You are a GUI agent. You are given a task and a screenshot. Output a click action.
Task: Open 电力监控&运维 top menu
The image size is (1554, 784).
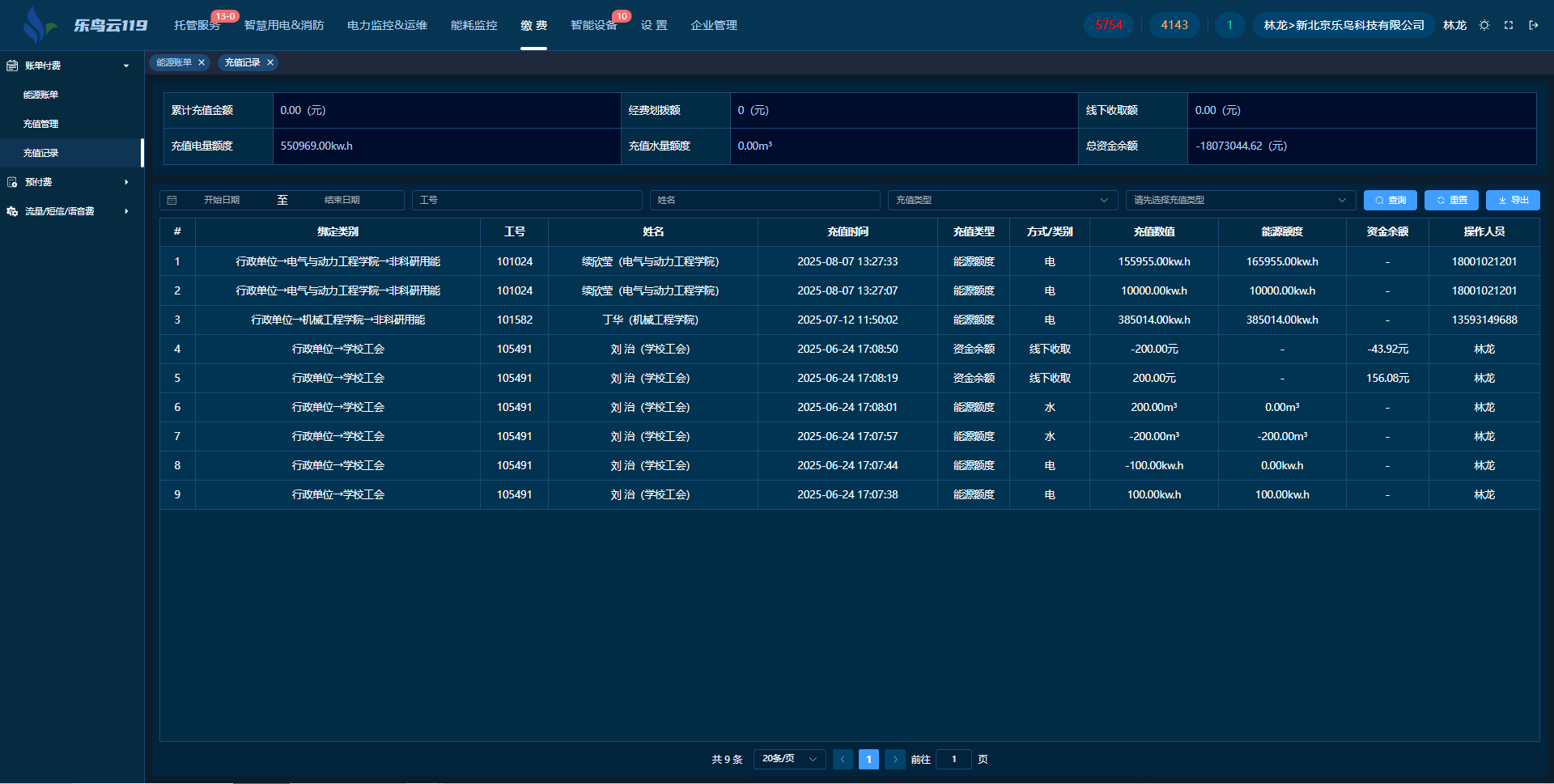pyautogui.click(x=387, y=25)
